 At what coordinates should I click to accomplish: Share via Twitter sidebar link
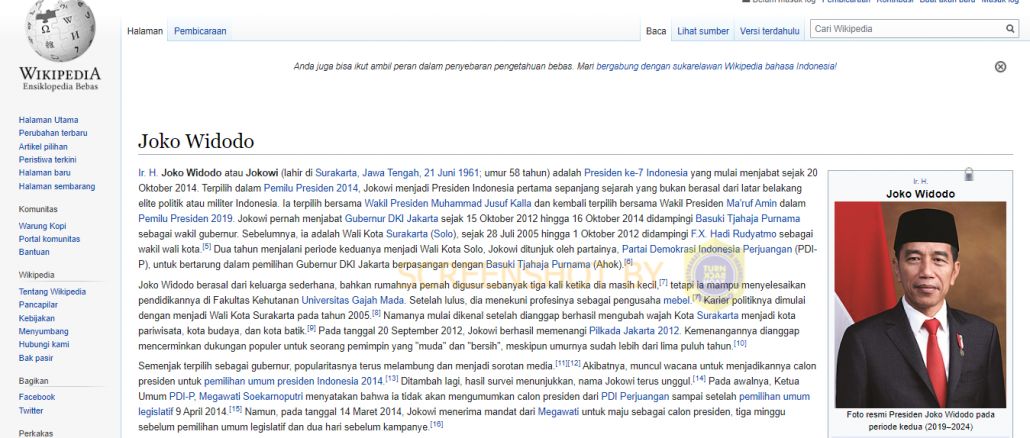(31, 410)
